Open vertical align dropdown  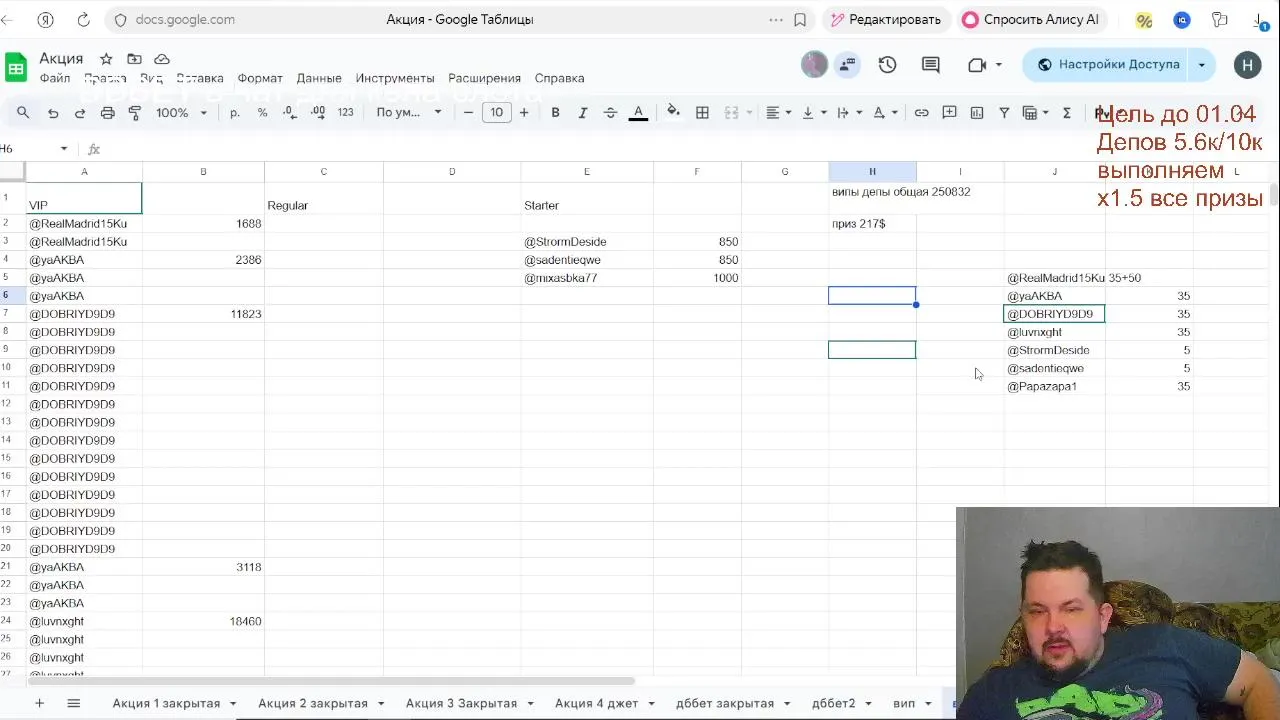click(x=814, y=113)
